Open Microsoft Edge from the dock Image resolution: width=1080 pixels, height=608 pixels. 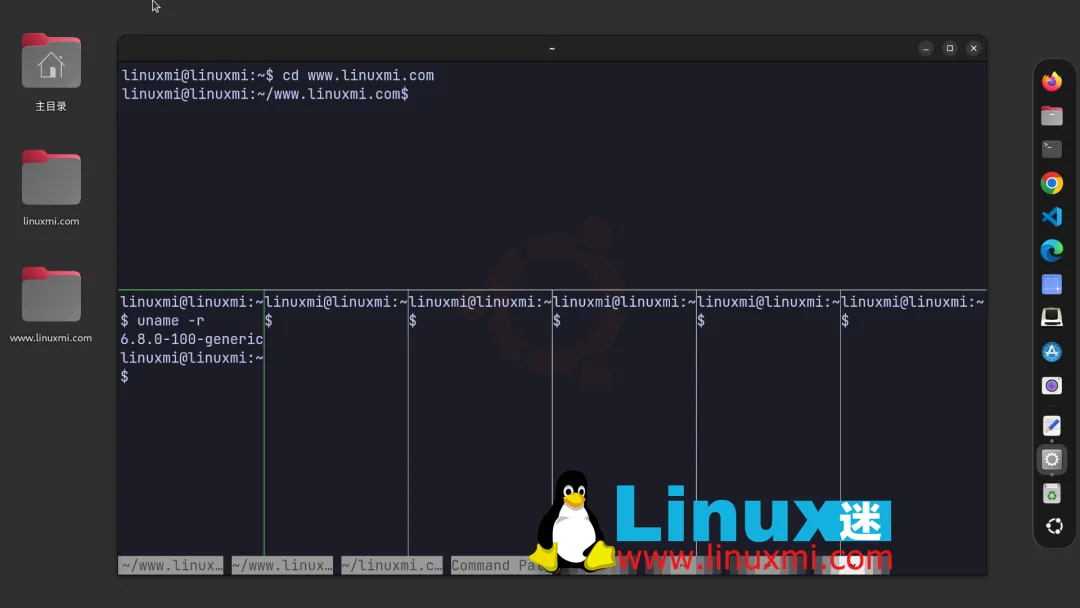pyautogui.click(x=1051, y=251)
